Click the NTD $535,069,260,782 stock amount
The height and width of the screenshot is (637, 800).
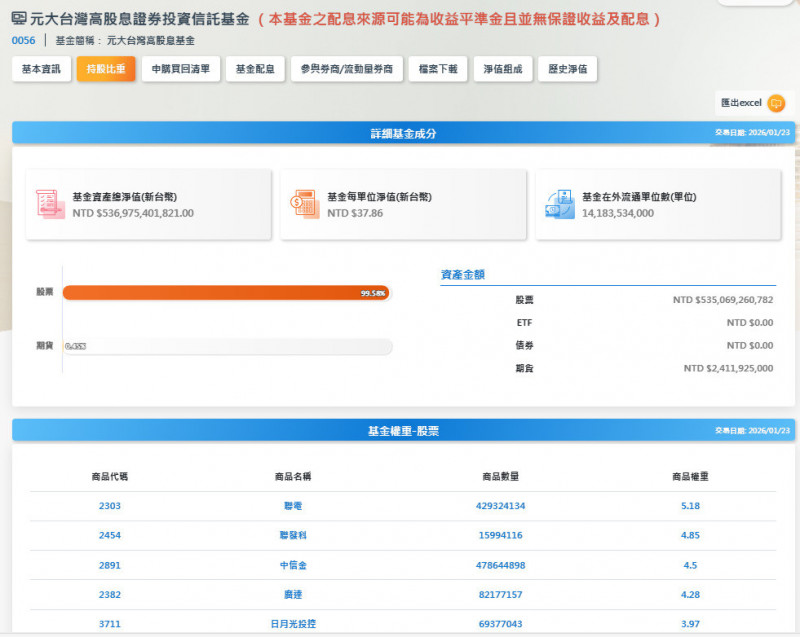tap(723, 300)
